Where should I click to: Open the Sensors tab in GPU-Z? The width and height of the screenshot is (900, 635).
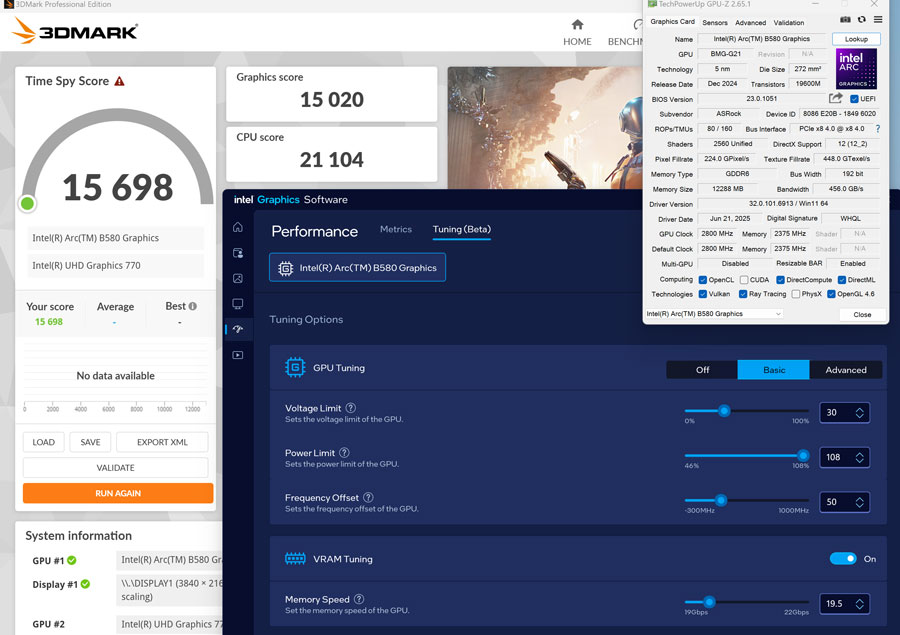715,22
